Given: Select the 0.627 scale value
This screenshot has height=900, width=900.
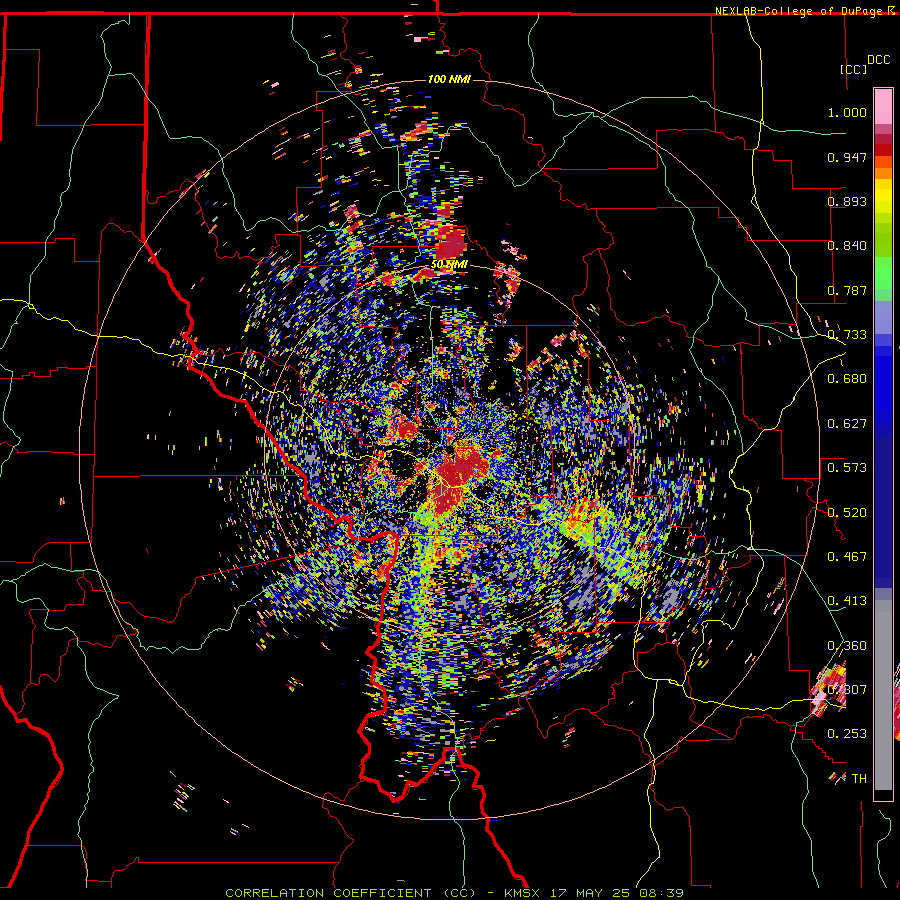Looking at the screenshot, I should [x=847, y=424].
